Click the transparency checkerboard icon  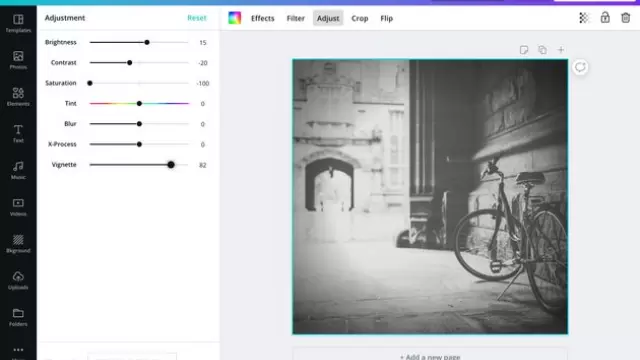pyautogui.click(x=584, y=18)
